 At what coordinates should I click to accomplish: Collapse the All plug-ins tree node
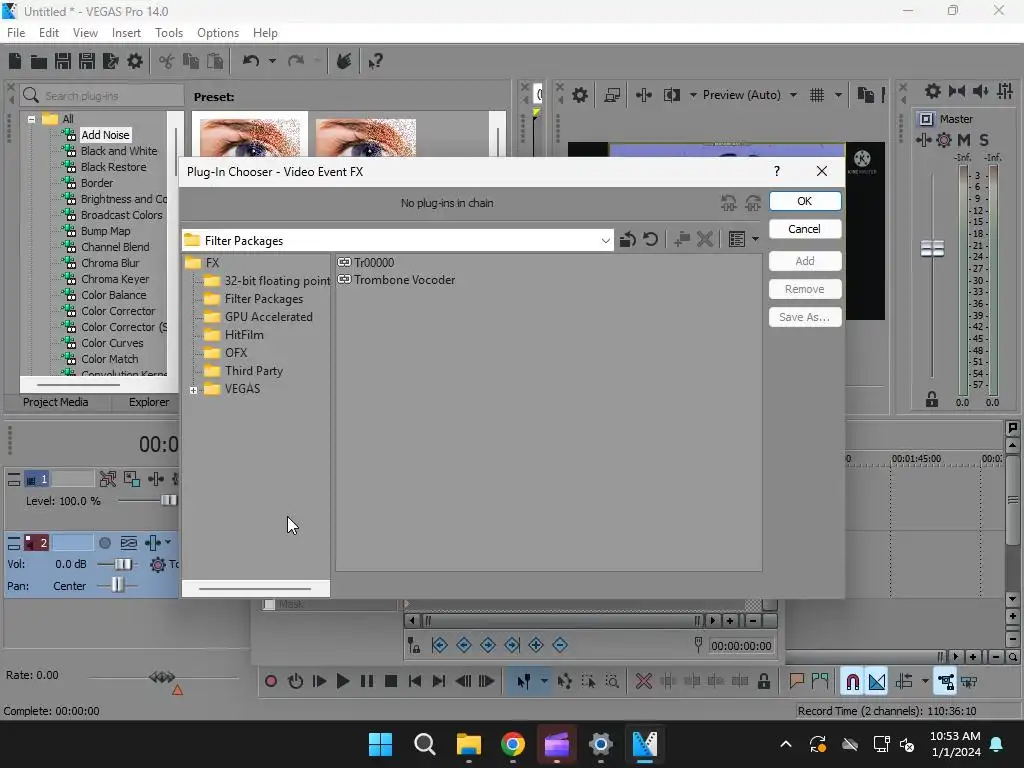click(x=31, y=119)
